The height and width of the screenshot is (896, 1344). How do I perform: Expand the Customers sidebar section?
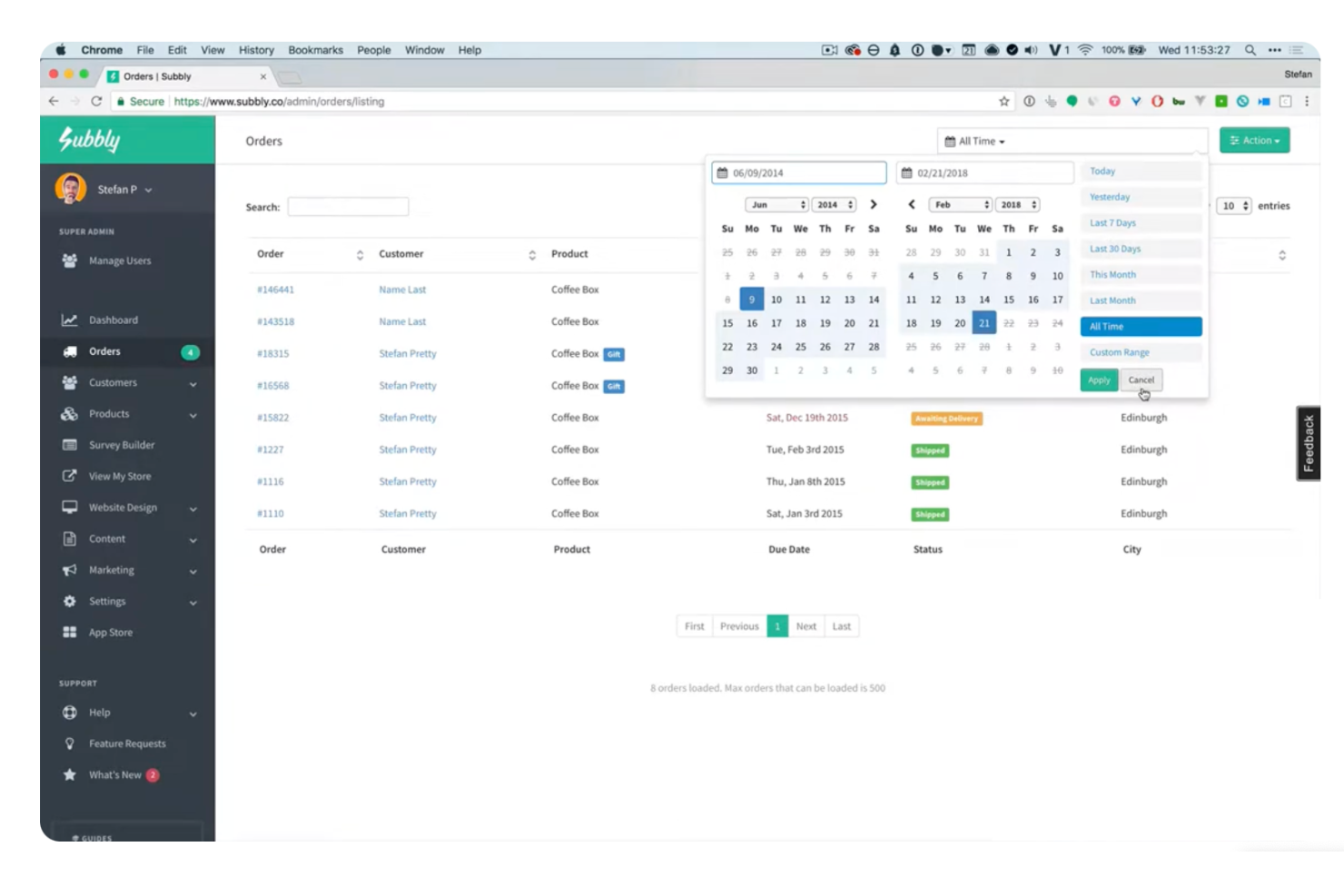click(x=113, y=382)
